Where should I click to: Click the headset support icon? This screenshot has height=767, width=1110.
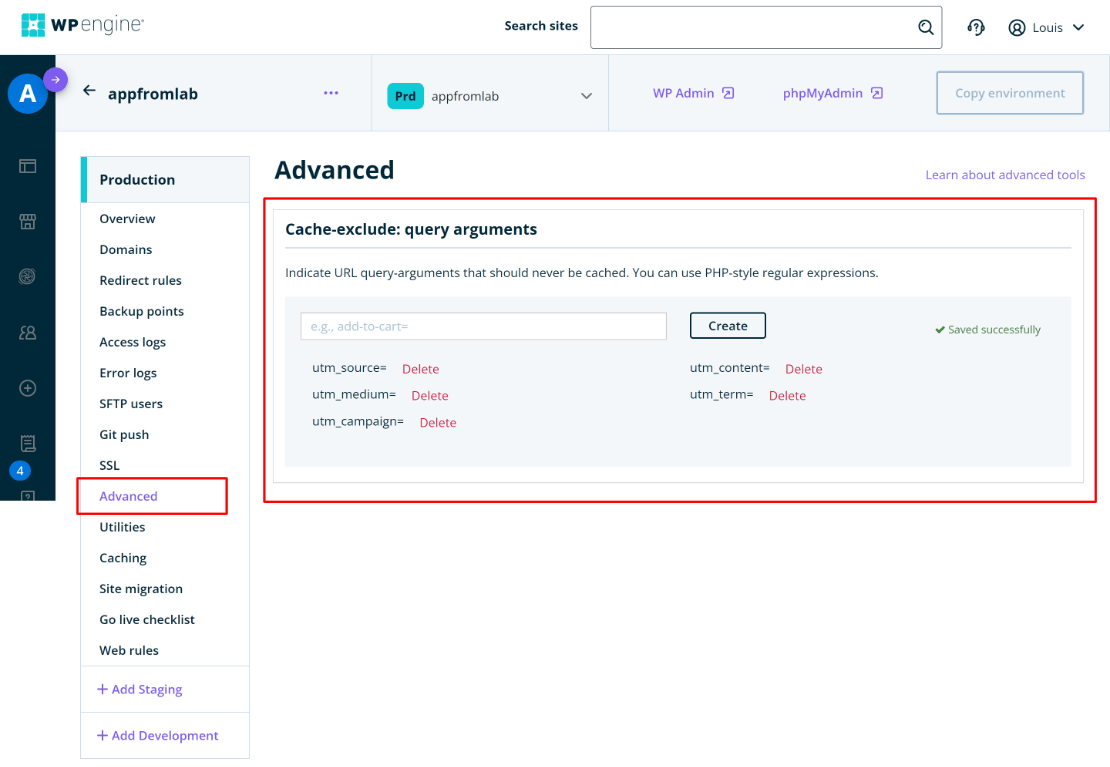pyautogui.click(x=975, y=27)
